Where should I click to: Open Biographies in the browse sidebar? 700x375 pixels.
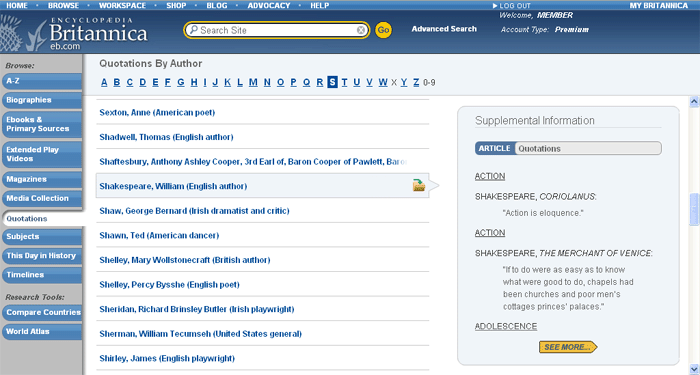click(x=42, y=100)
